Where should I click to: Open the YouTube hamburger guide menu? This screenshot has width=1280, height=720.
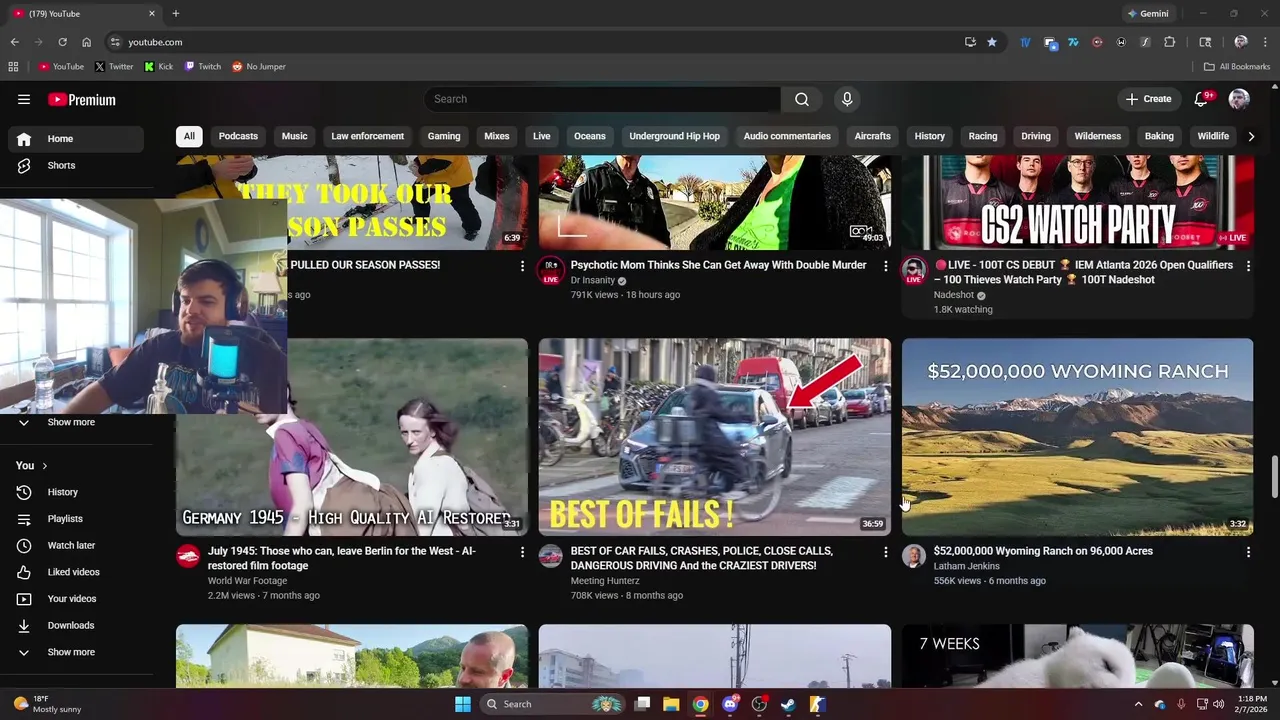(24, 99)
